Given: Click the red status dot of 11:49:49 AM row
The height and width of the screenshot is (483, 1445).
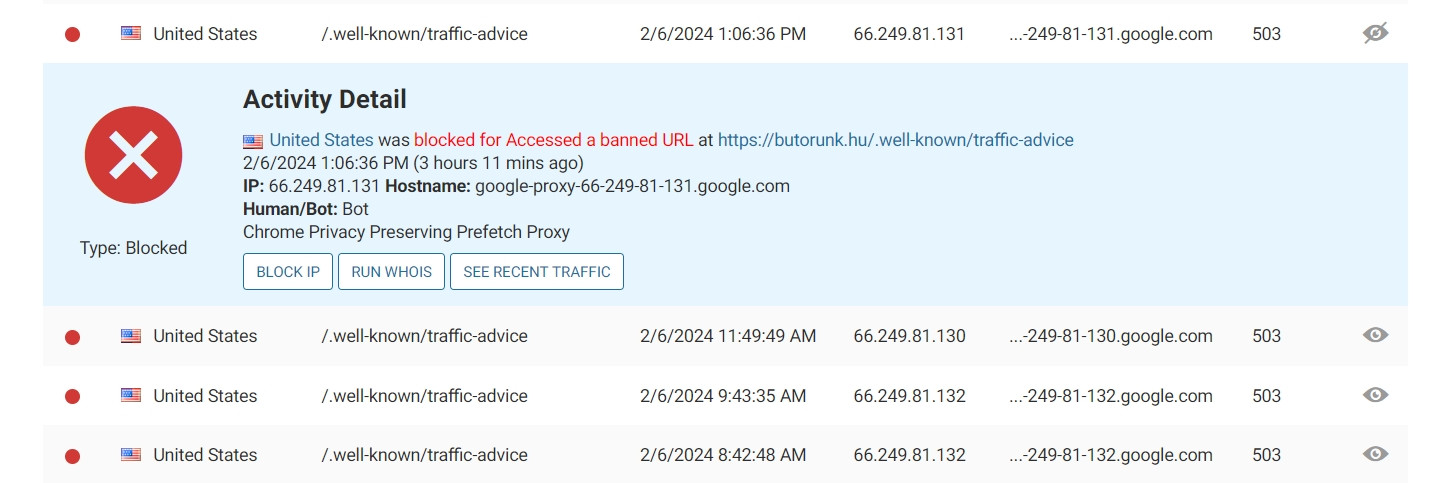Looking at the screenshot, I should coord(72,337).
